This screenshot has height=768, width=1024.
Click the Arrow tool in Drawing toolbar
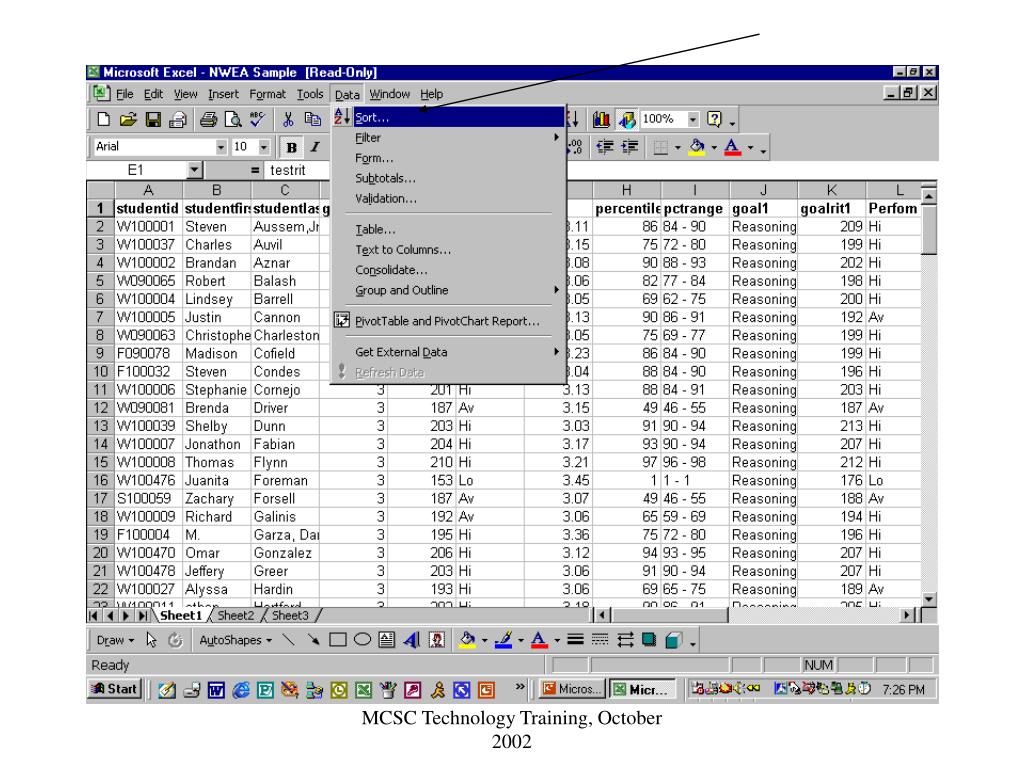[313, 640]
